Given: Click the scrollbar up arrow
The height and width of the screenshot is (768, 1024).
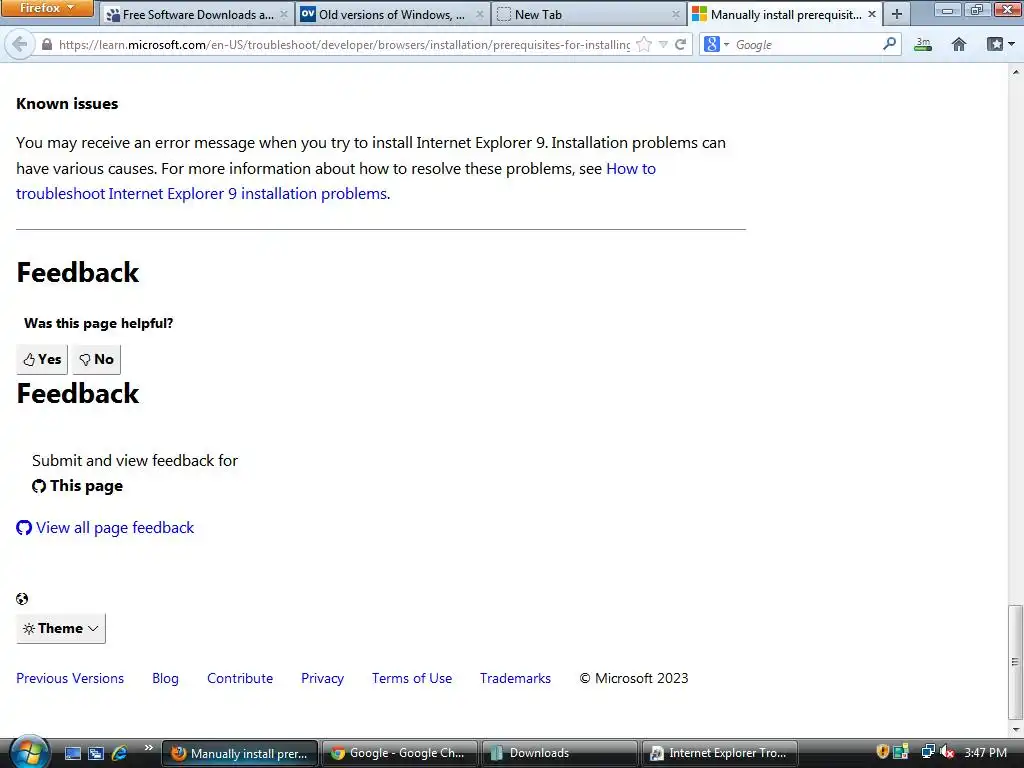Looking at the screenshot, I should (x=1016, y=72).
